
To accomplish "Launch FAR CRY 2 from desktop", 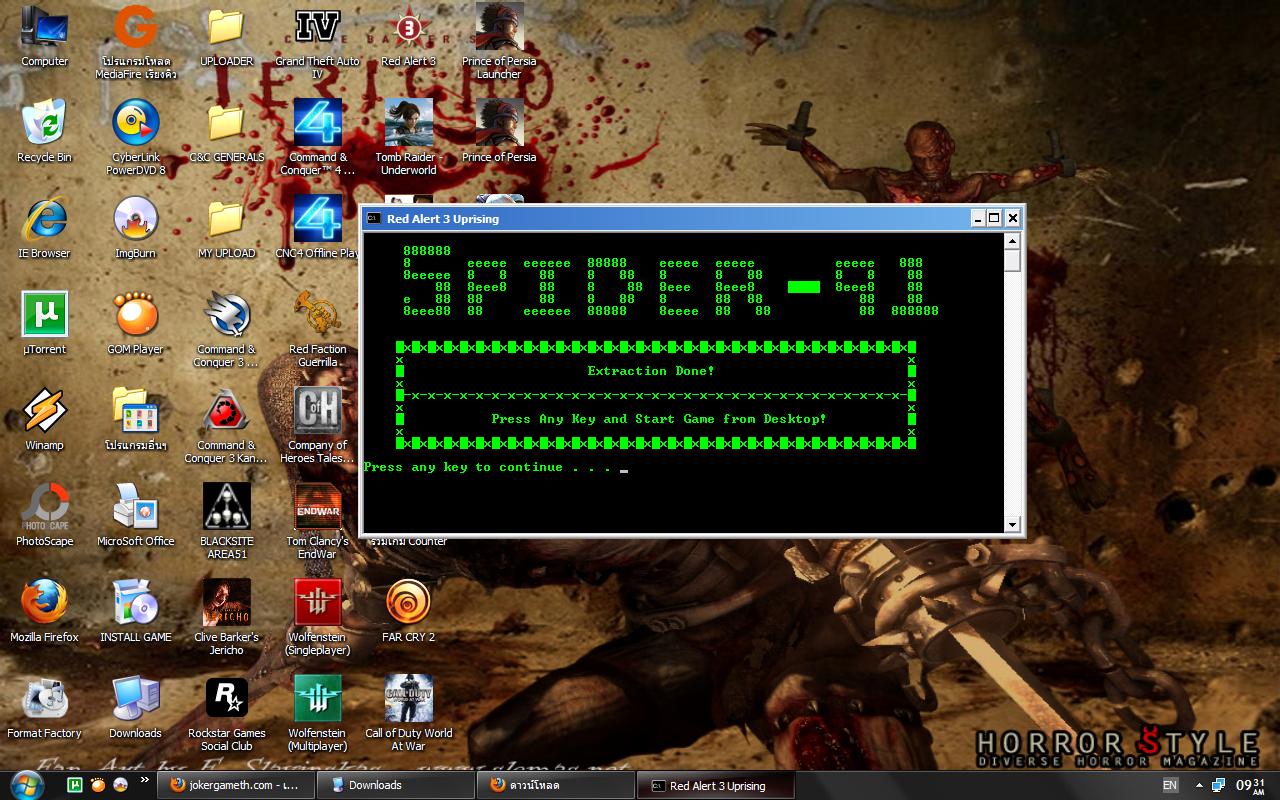I will (409, 611).
